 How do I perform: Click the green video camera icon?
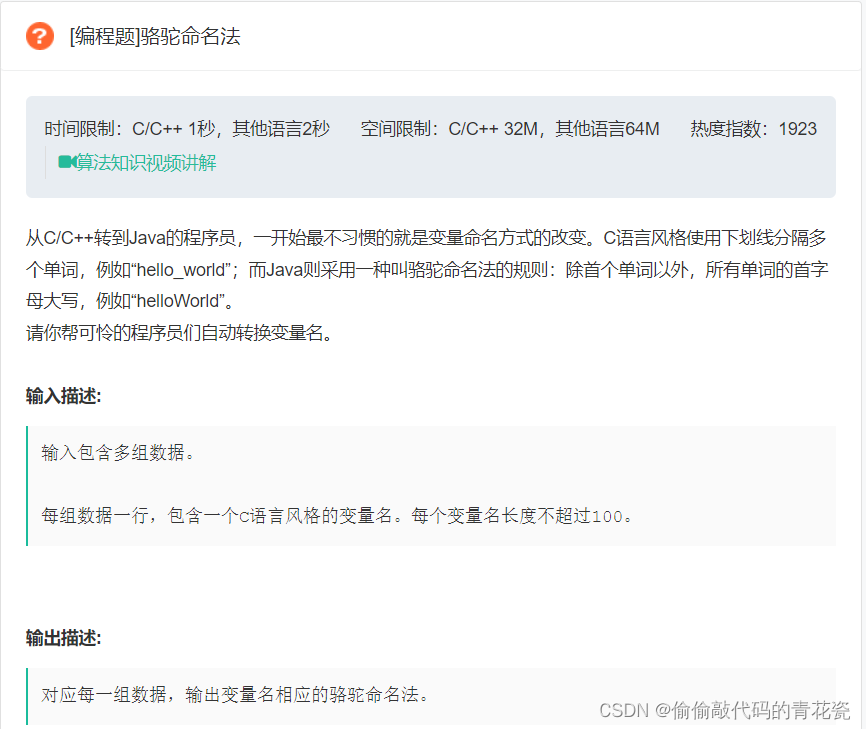(67, 162)
